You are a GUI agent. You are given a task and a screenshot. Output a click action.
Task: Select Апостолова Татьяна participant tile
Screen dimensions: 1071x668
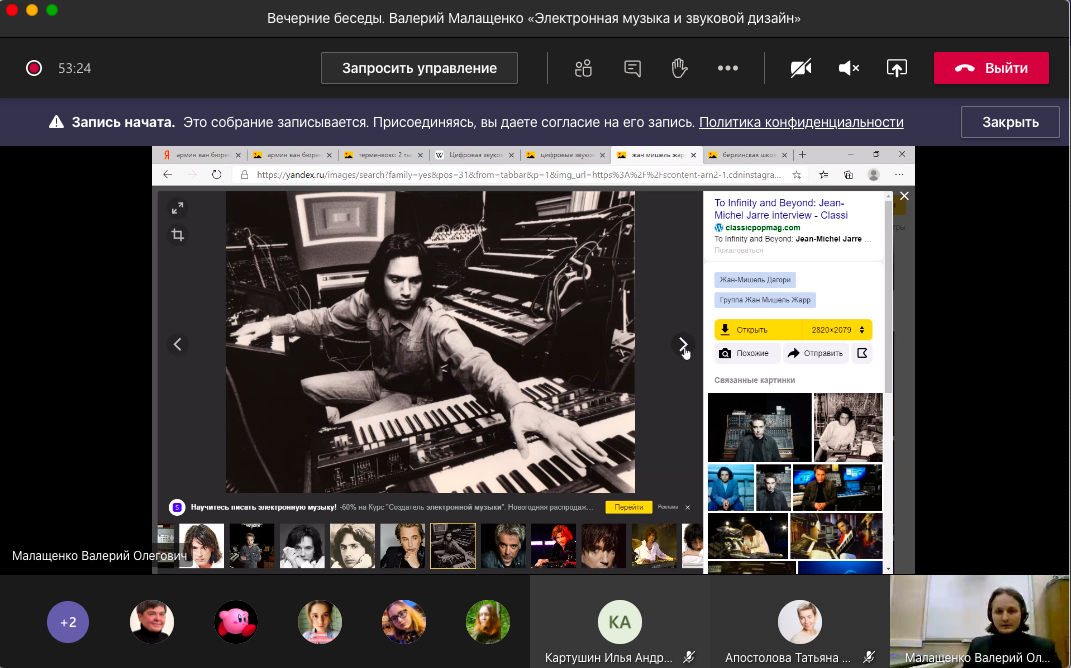[x=799, y=622]
